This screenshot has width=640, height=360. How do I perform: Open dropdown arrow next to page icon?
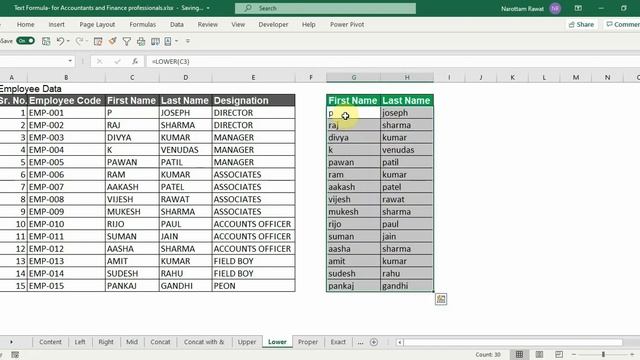[176, 41]
